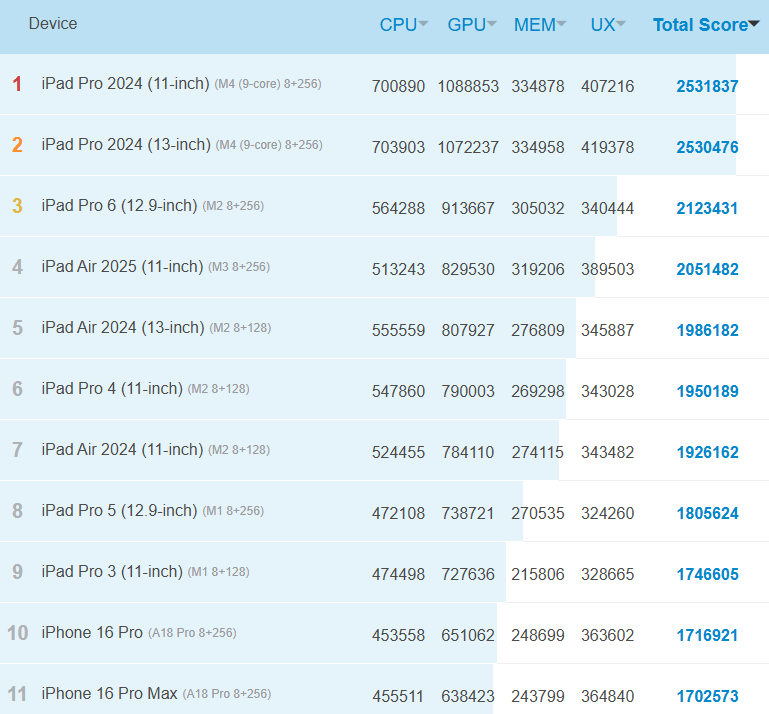Click MEM score 305032
Screen dimensions: 769x714
538,208
